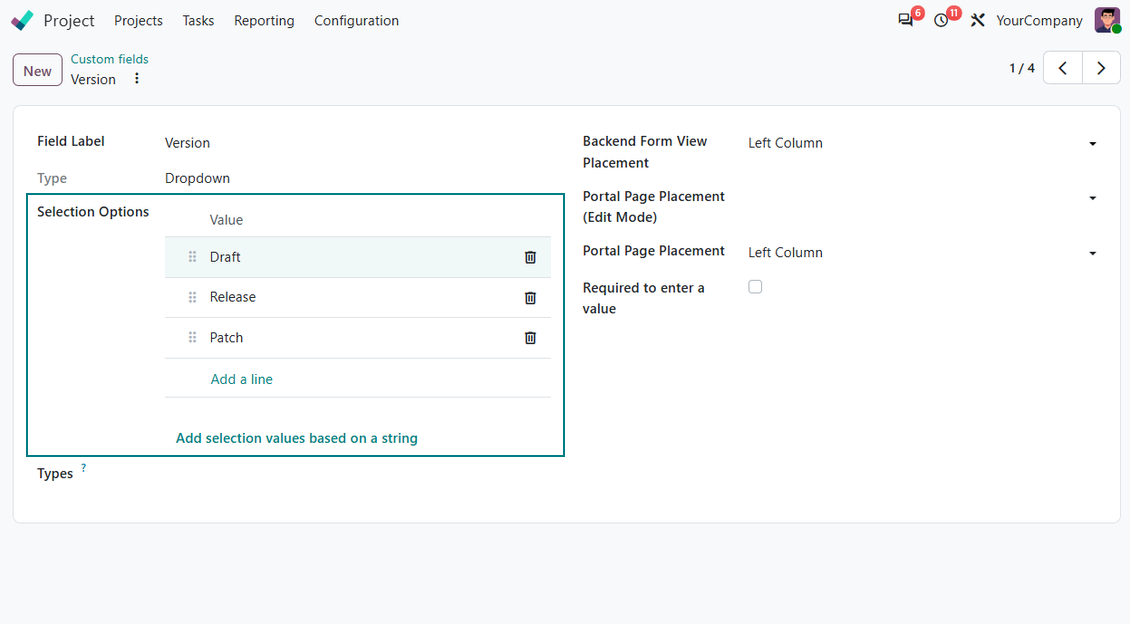Screen dimensions: 1130x624
Task: Open the Reporting menu
Action: point(264,21)
